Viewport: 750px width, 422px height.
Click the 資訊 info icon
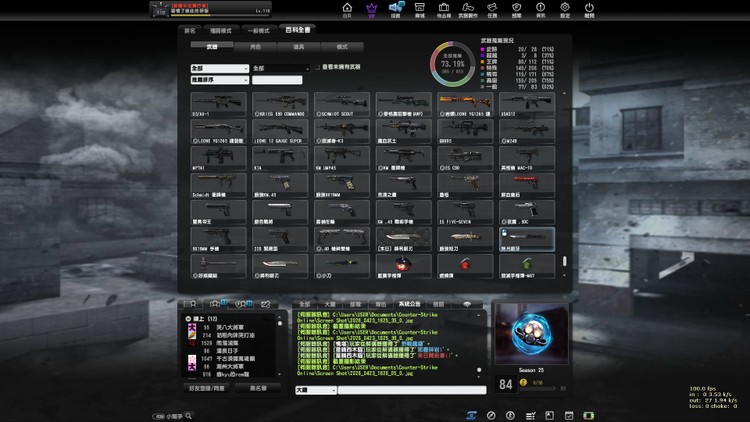[x=541, y=9]
